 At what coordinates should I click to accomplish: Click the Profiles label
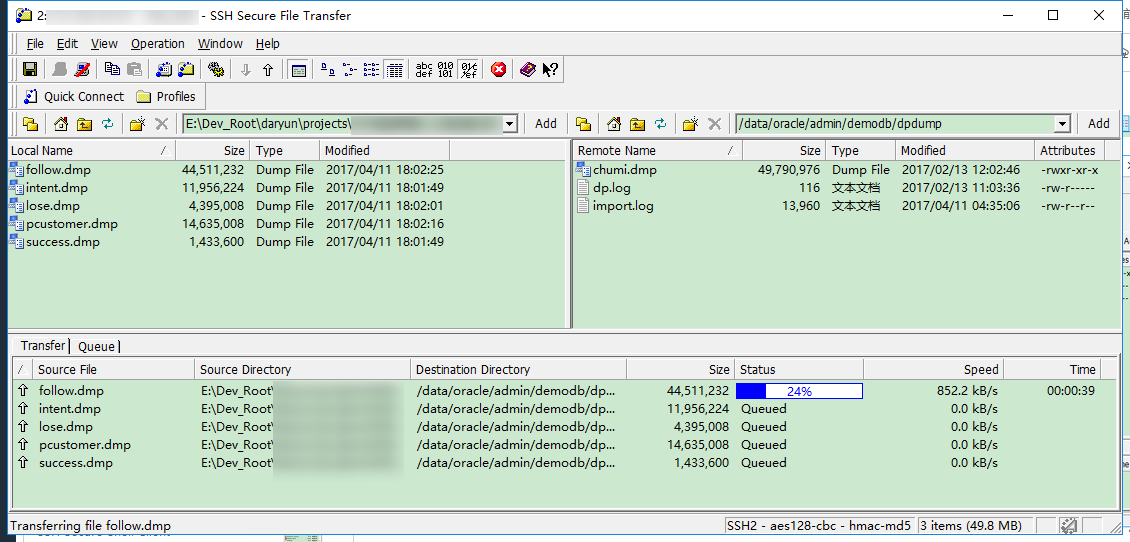coord(176,97)
